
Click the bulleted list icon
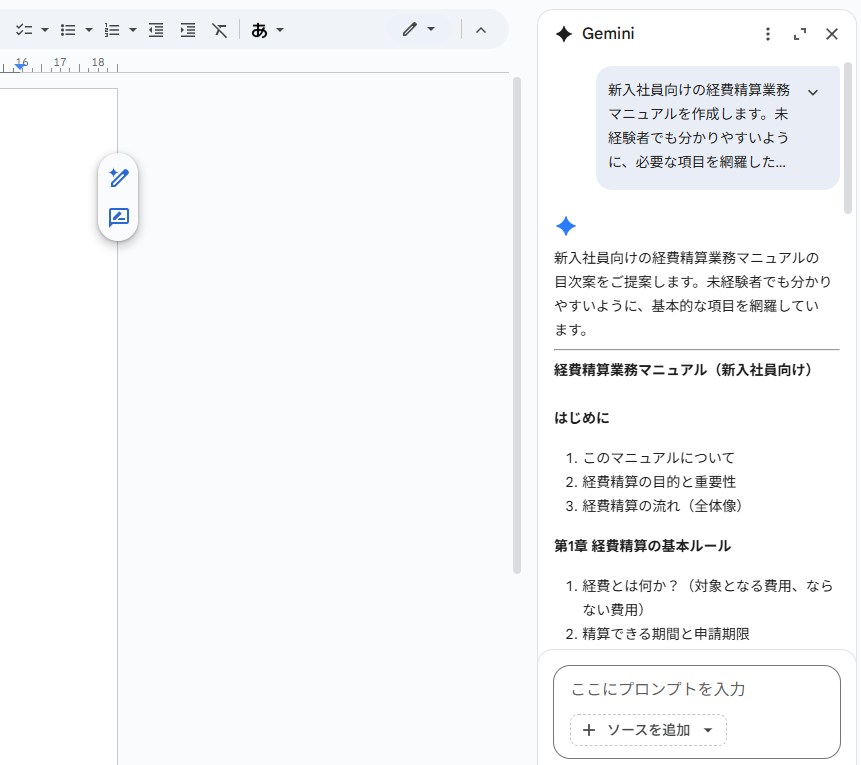[68, 30]
